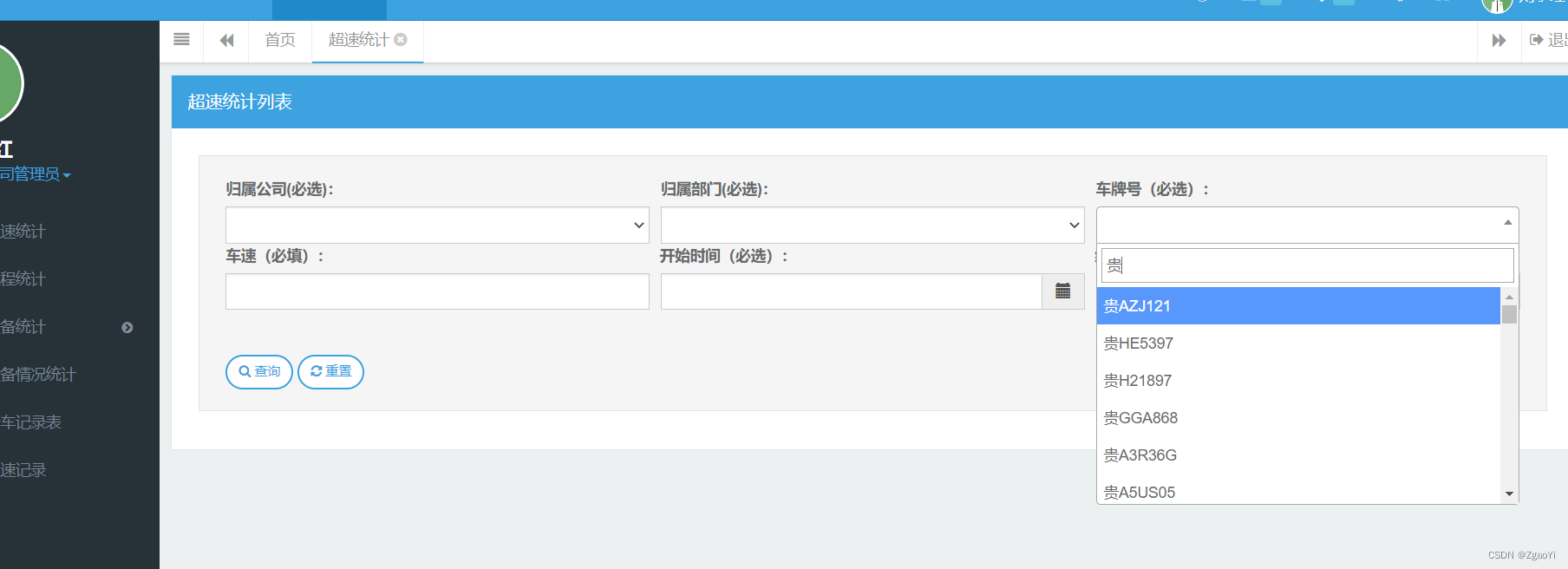
Task: Select the 超速统计 tab
Action: click(x=358, y=40)
